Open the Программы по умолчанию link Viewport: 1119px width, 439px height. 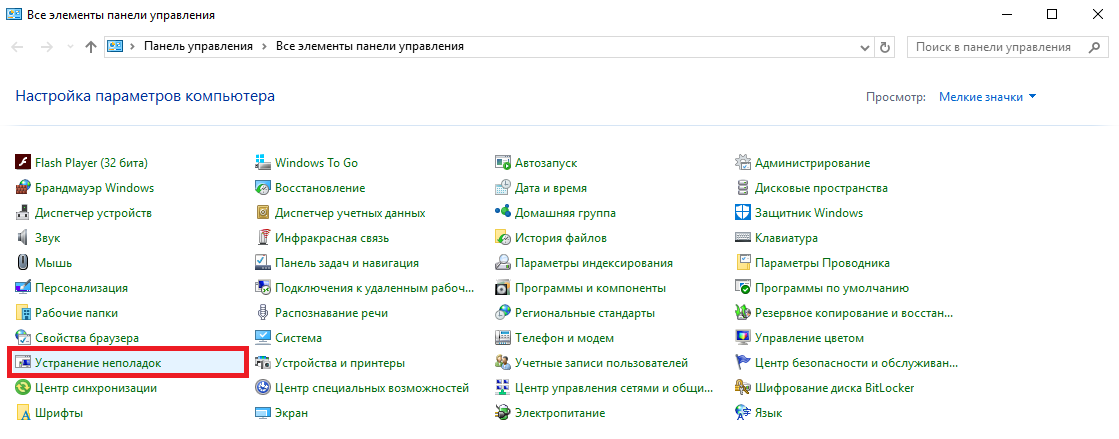pyautogui.click(x=831, y=288)
